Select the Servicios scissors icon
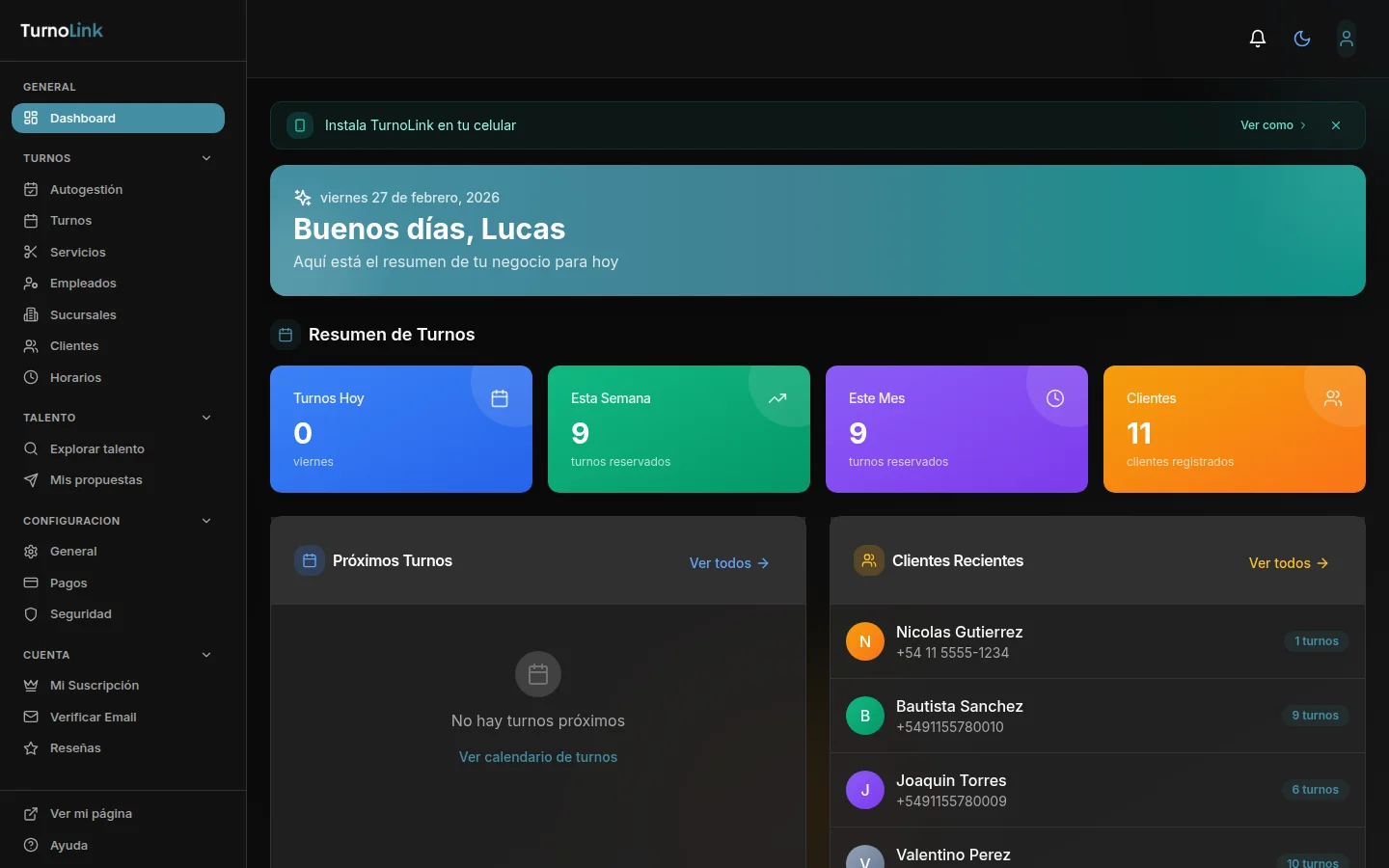The width and height of the screenshot is (1389, 868). [31, 252]
